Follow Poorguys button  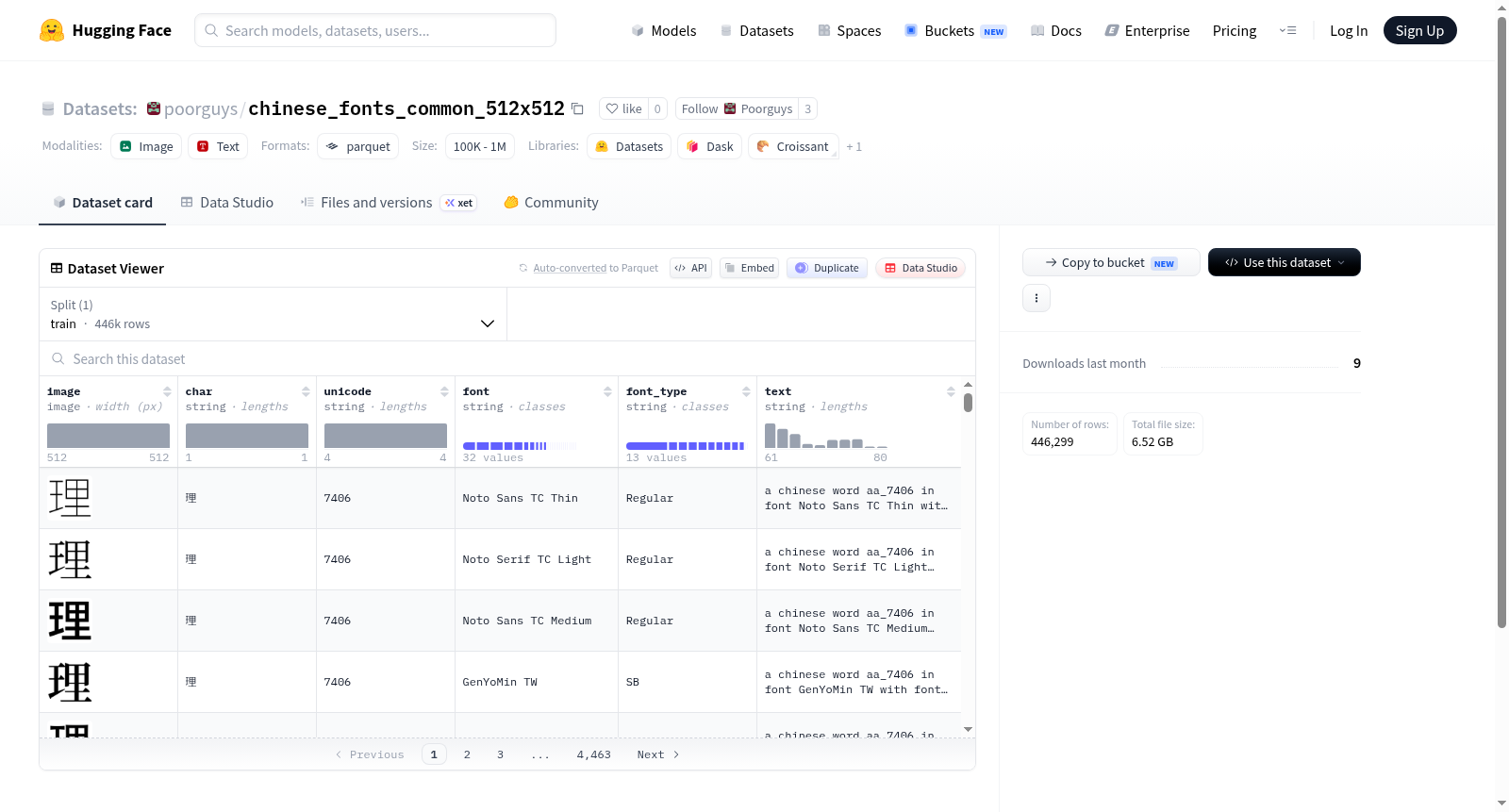(737, 108)
